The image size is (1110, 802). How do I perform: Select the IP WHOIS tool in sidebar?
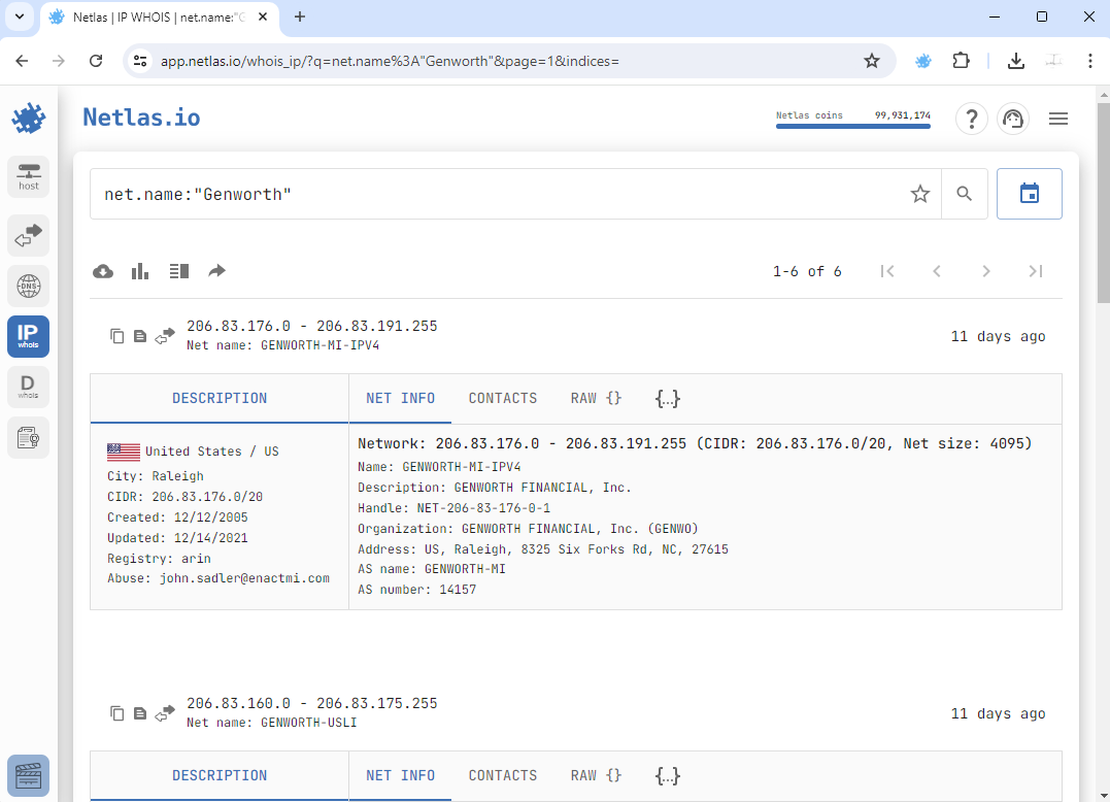point(28,336)
